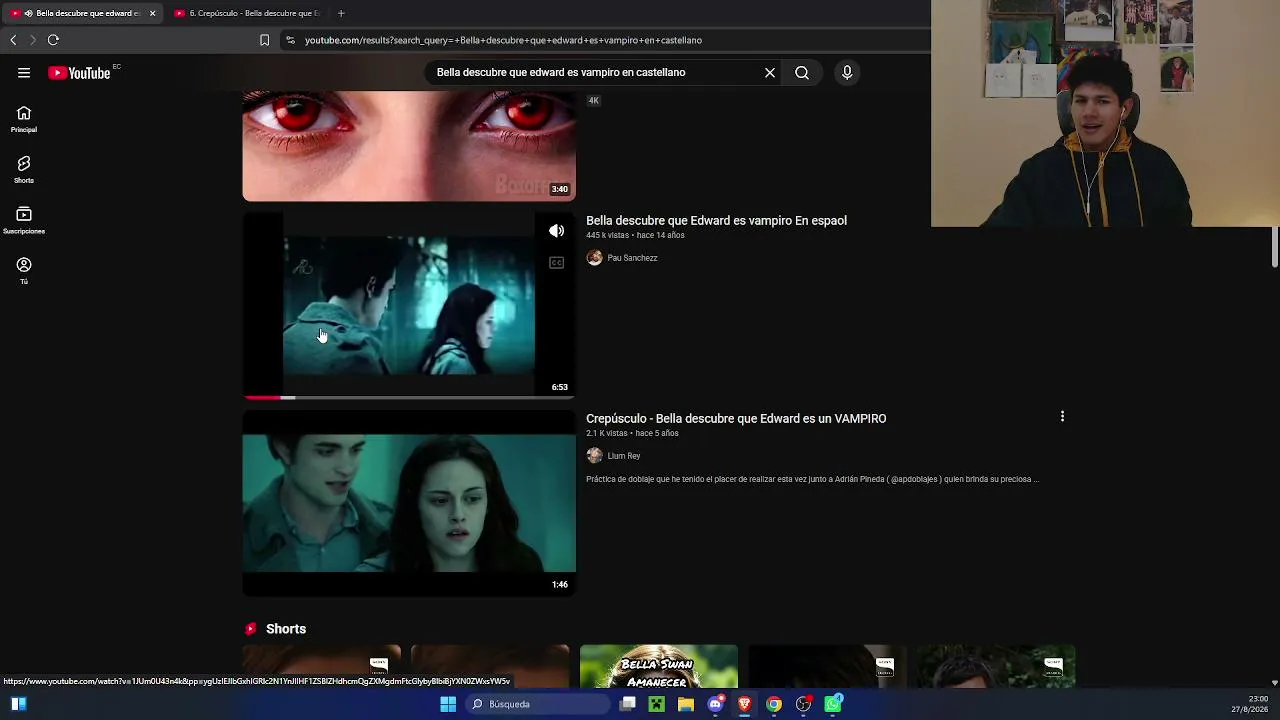Play the red-eyes thumbnail lasting 3:40
1280x720 pixels.
coord(409,146)
